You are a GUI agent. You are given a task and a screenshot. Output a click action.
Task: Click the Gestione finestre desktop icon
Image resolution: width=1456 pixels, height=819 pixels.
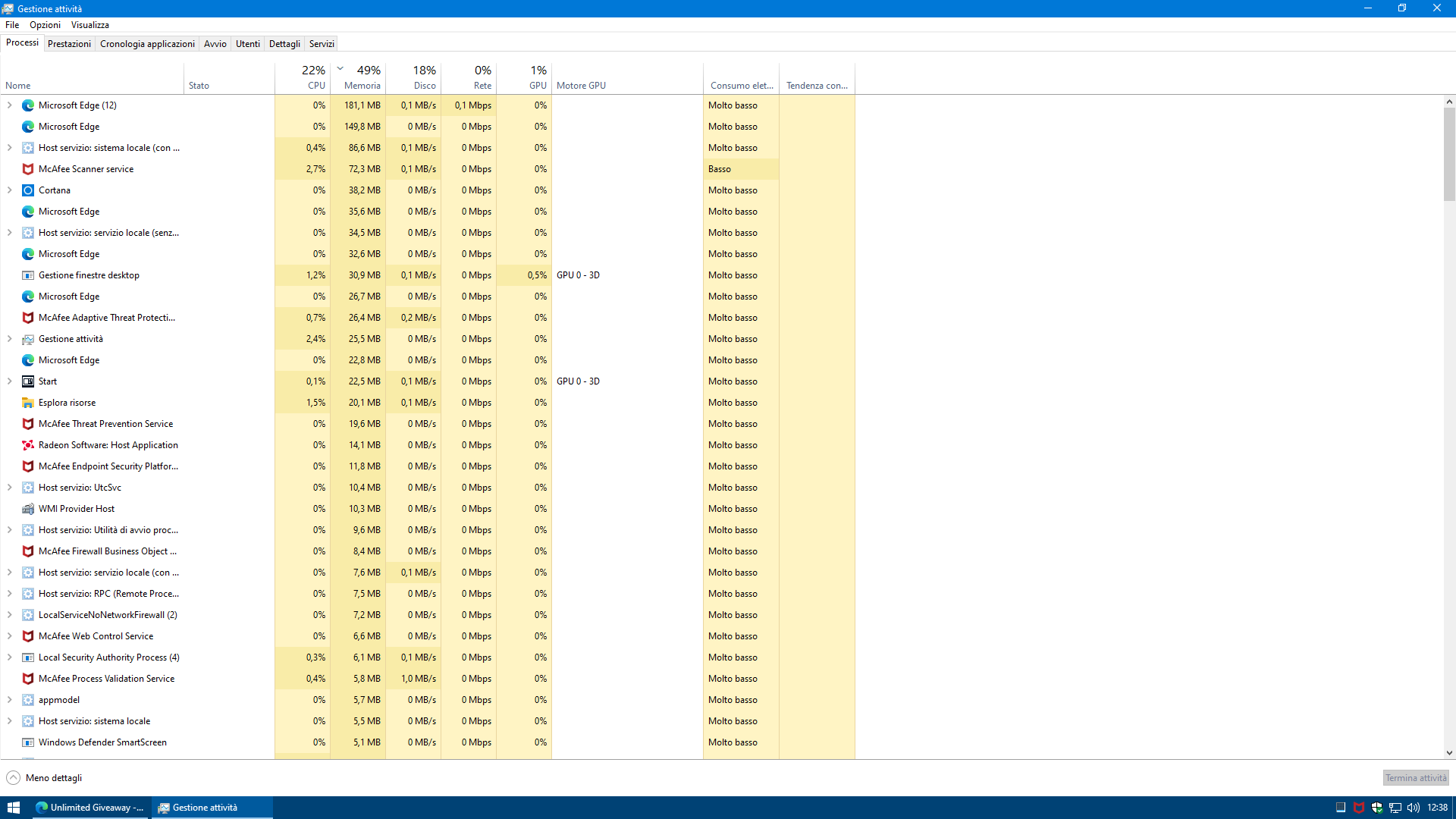[x=28, y=275]
